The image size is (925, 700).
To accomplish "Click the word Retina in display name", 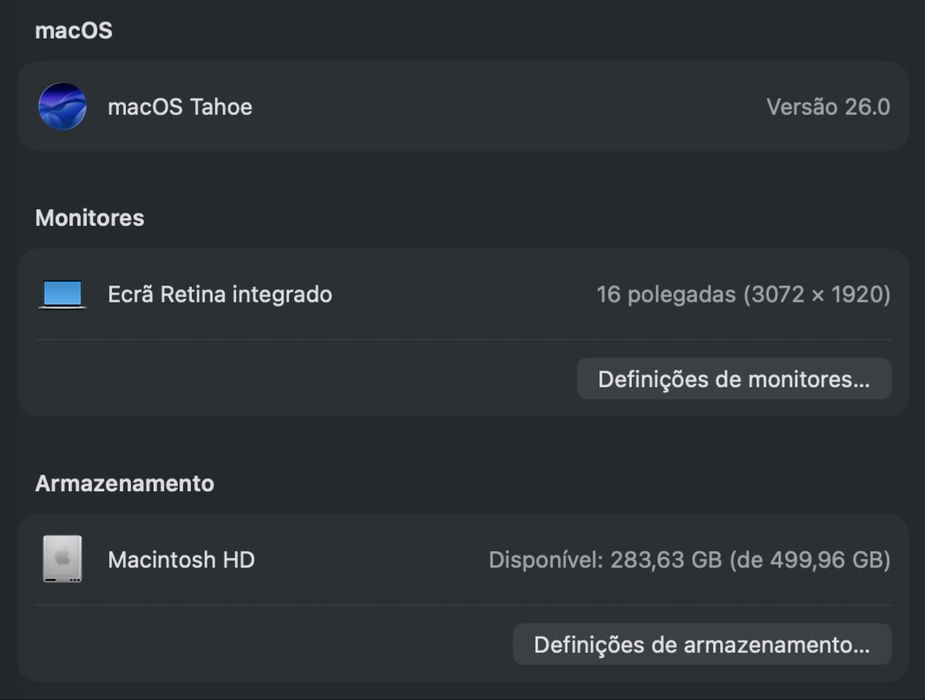I will point(194,294).
